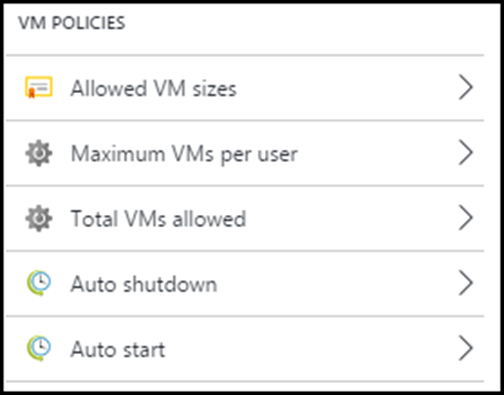Screen dimensions: 504x395
Task: Select the Maximum VMs per user label
Action: [x=184, y=154]
